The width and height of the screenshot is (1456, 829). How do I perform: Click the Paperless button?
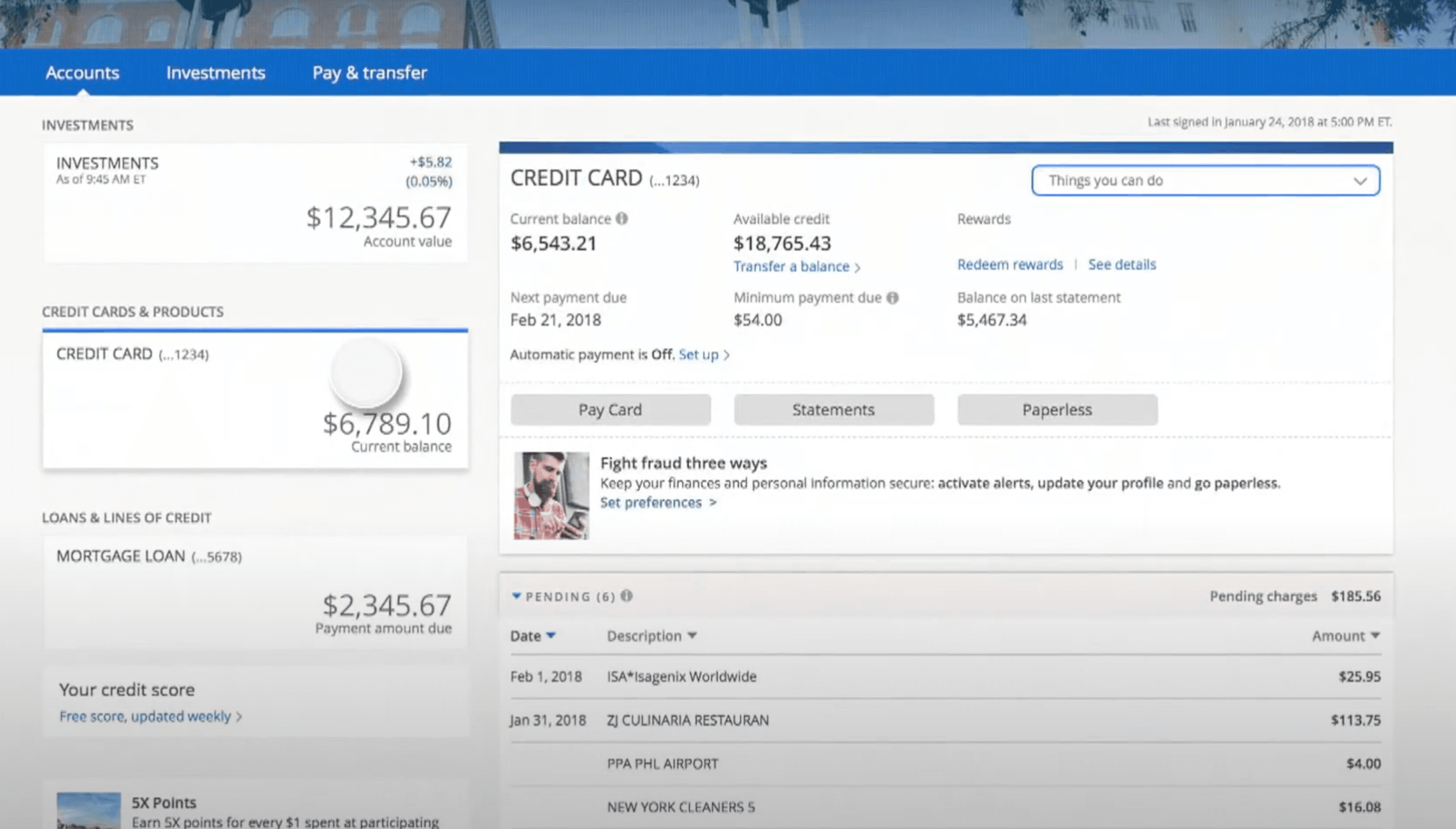[x=1057, y=409]
